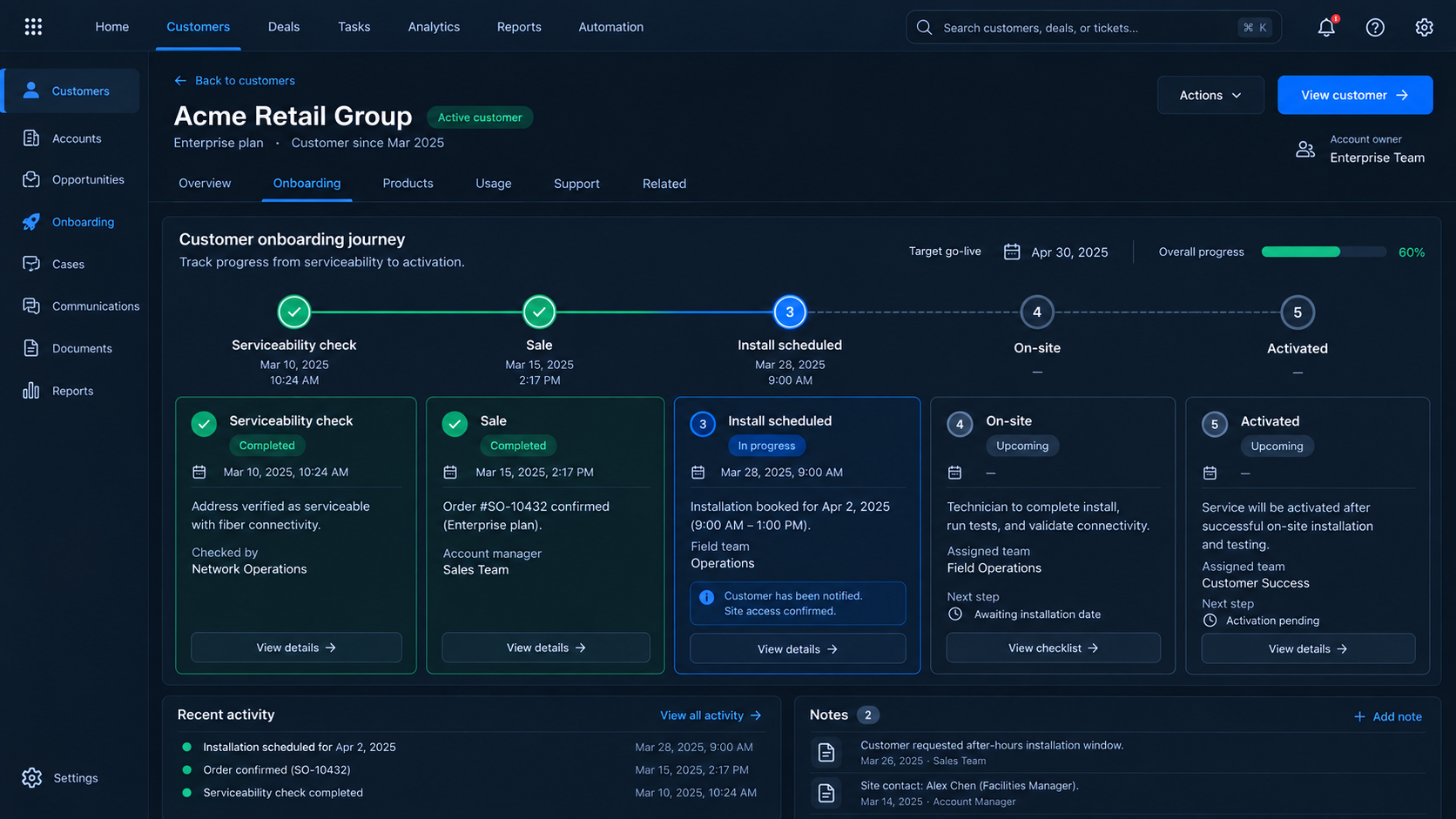The image size is (1456, 819).
Task: View details of Sale card
Action: [x=546, y=648]
